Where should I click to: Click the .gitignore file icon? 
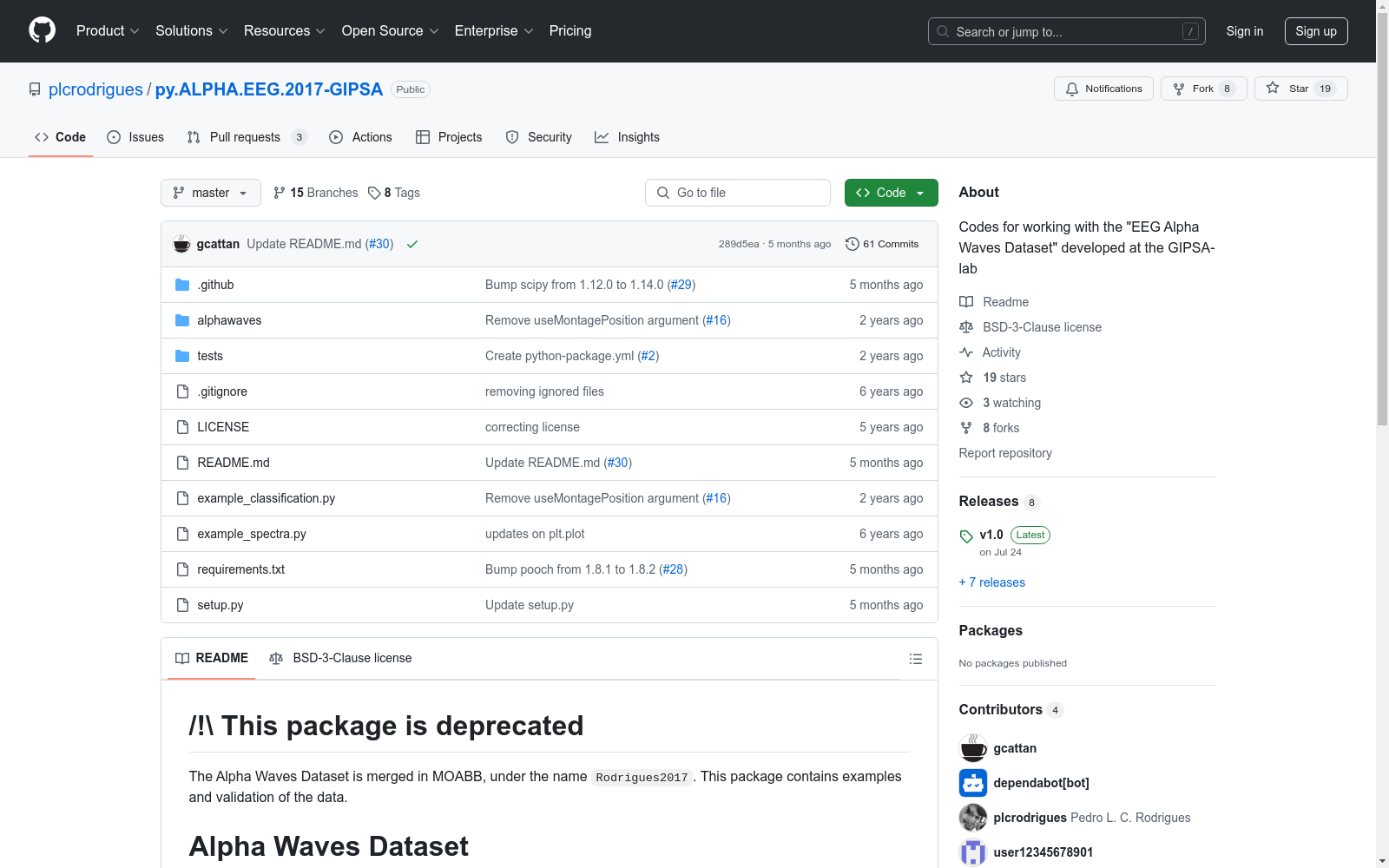pyautogui.click(x=182, y=391)
